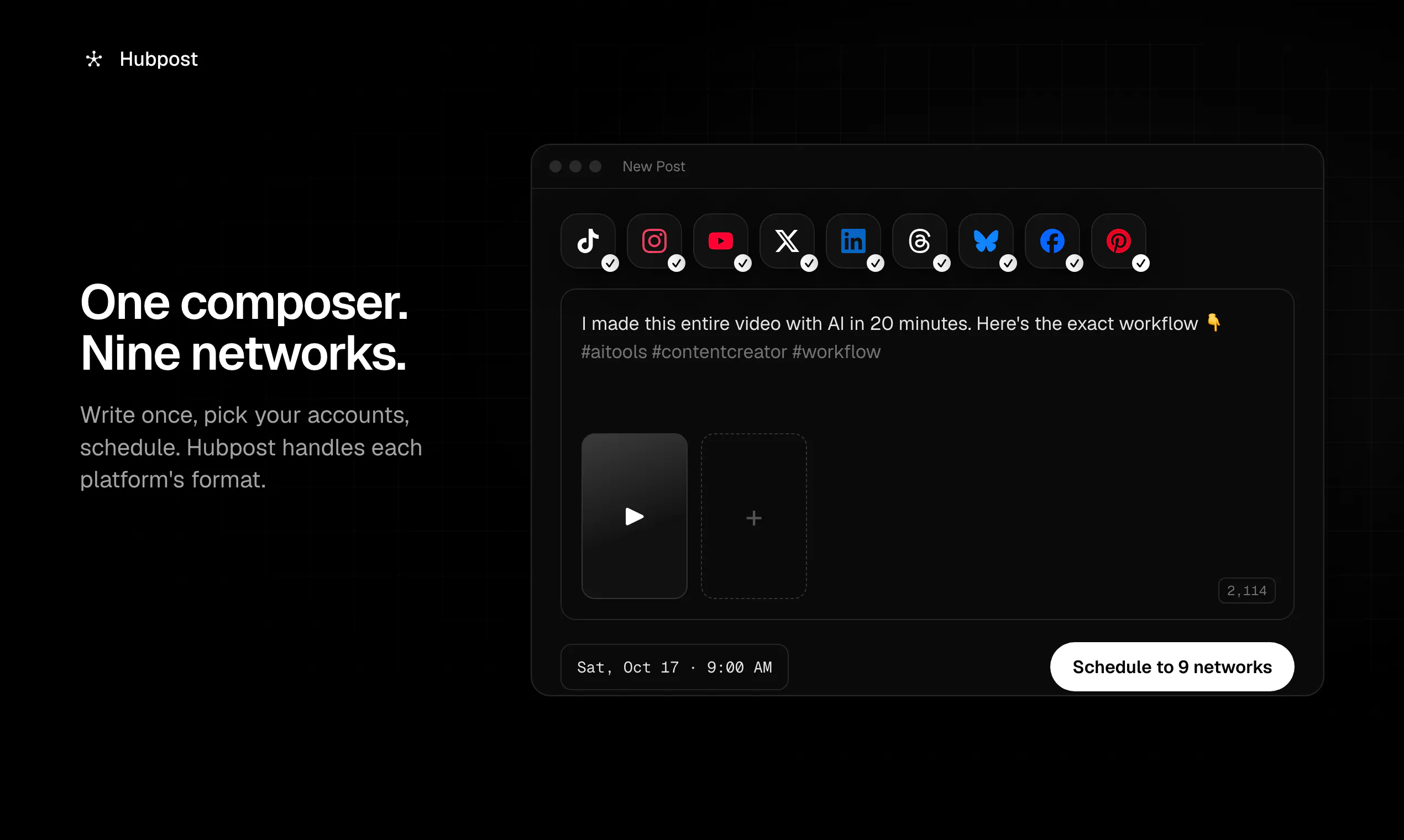Screen dimensions: 1404x840
Task: Select the Facebook network icon
Action: pyautogui.click(x=1052, y=241)
